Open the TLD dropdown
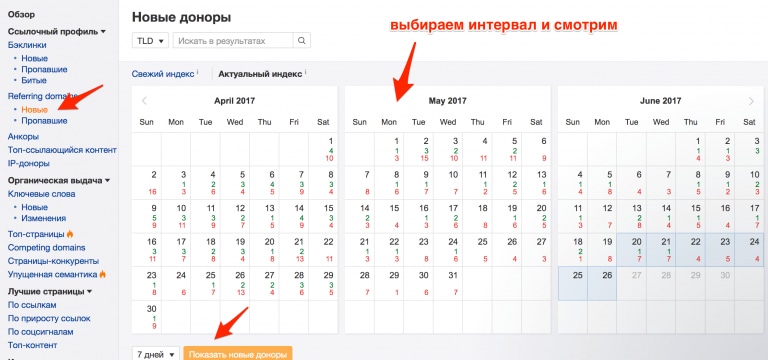 (x=150, y=41)
